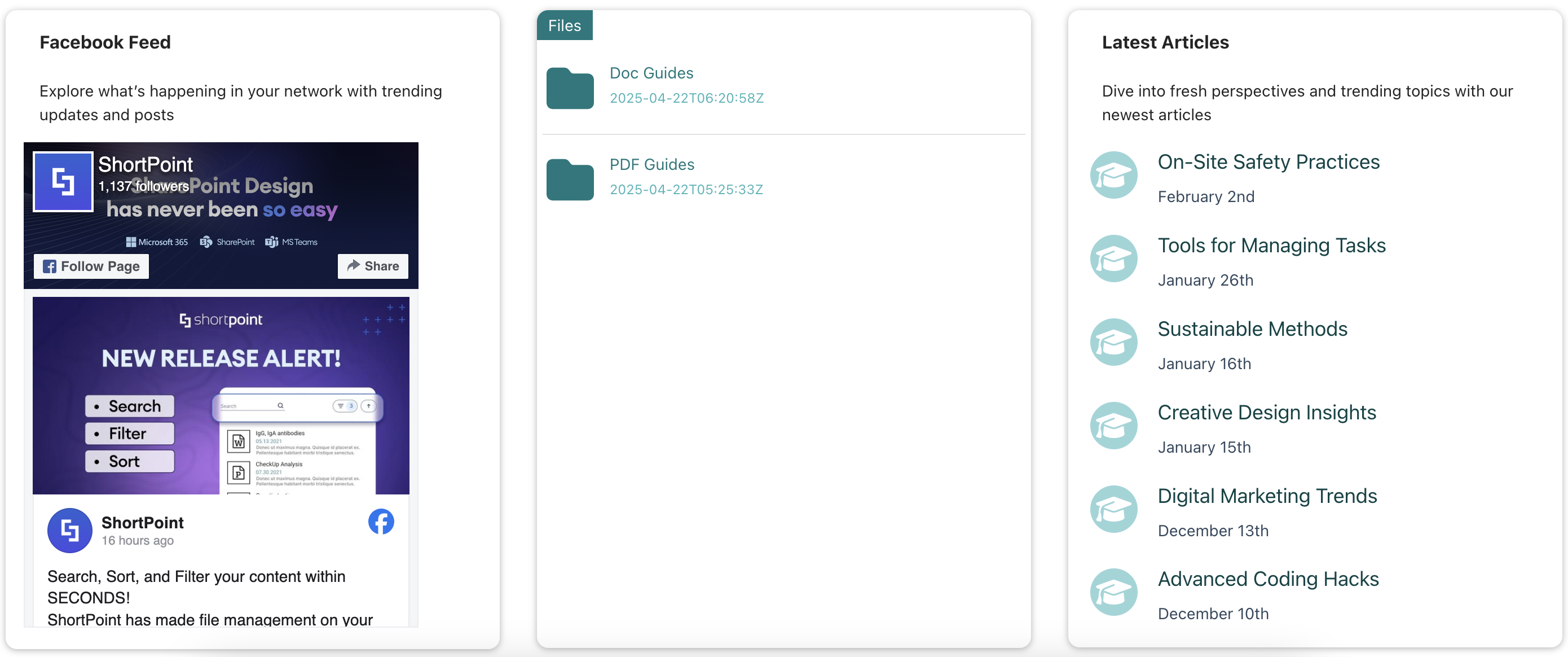Open the Doc Guides folder link
Image resolution: width=1568 pixels, height=657 pixels.
pos(651,73)
